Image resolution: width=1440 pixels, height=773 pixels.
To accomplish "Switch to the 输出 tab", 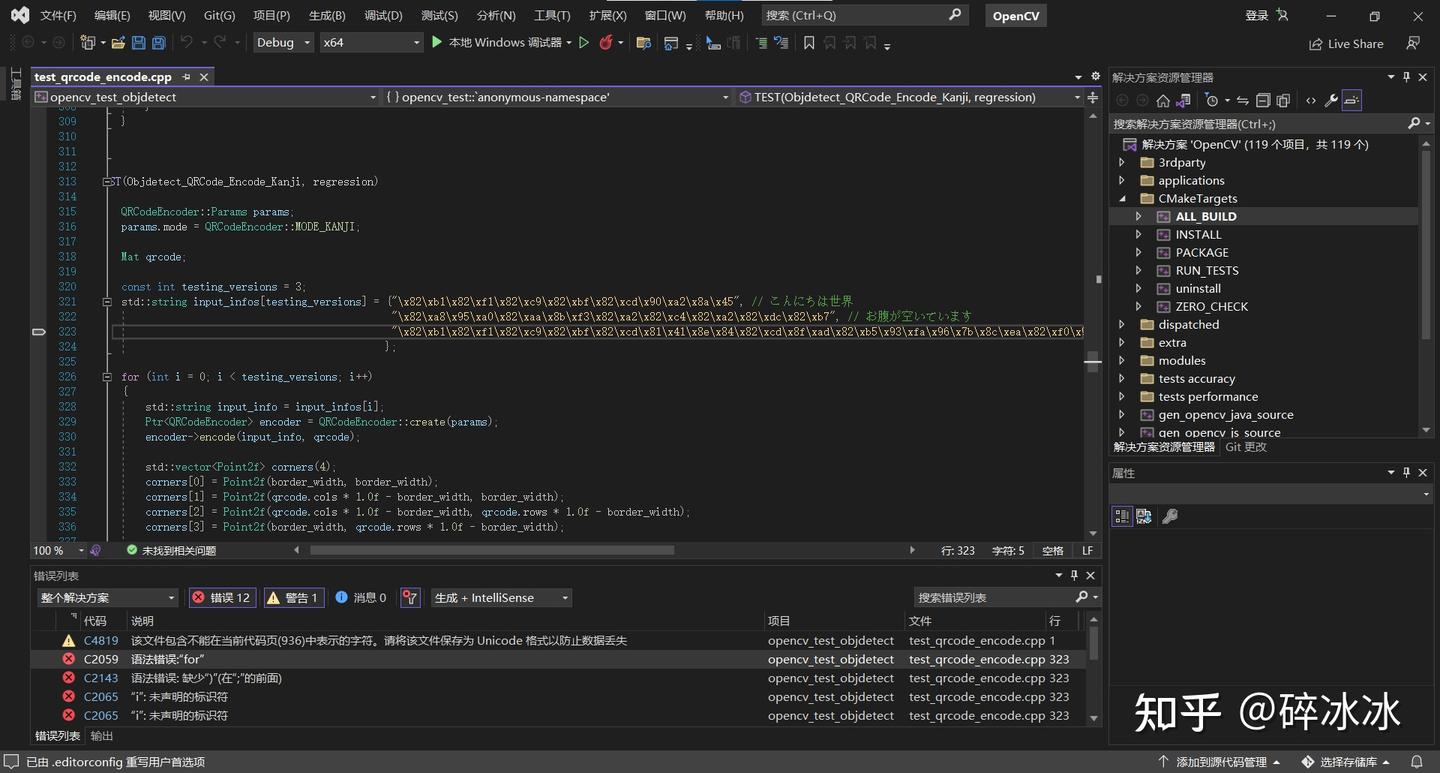I will (102, 736).
